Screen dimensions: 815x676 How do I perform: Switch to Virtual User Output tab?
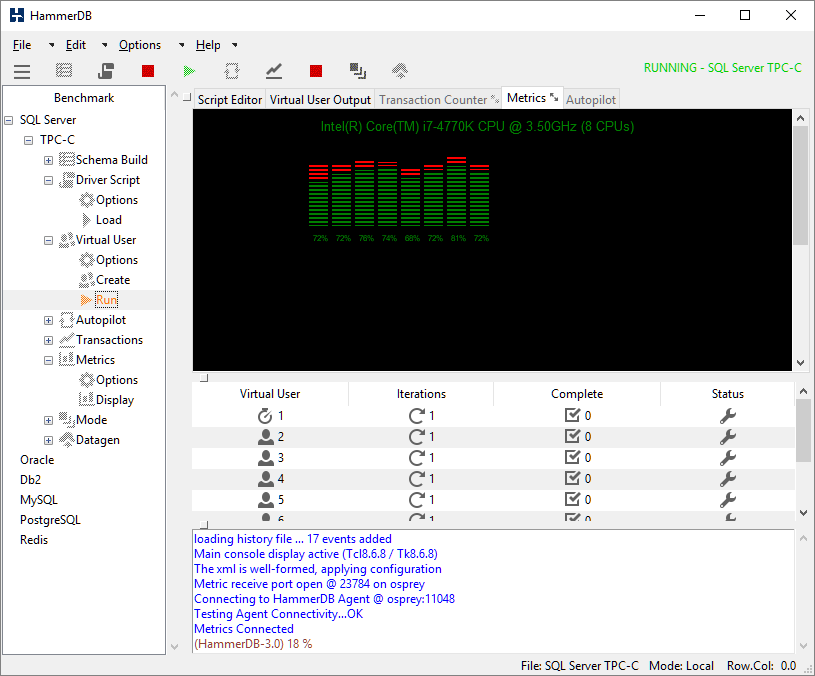pos(320,100)
